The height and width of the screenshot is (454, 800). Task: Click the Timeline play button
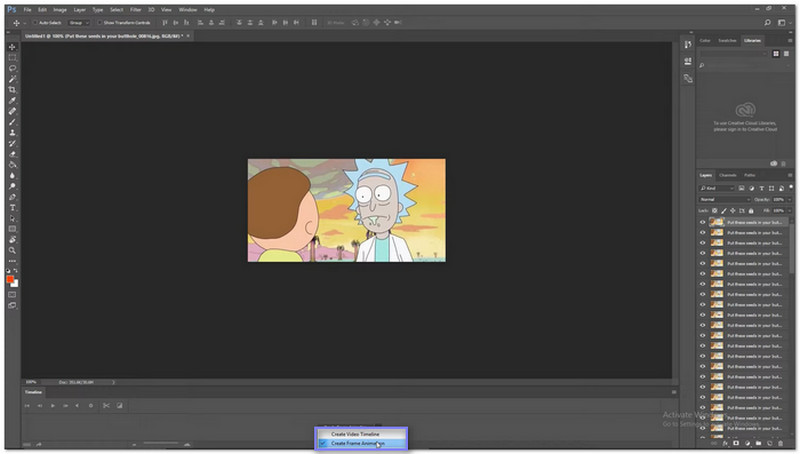[x=53, y=406]
